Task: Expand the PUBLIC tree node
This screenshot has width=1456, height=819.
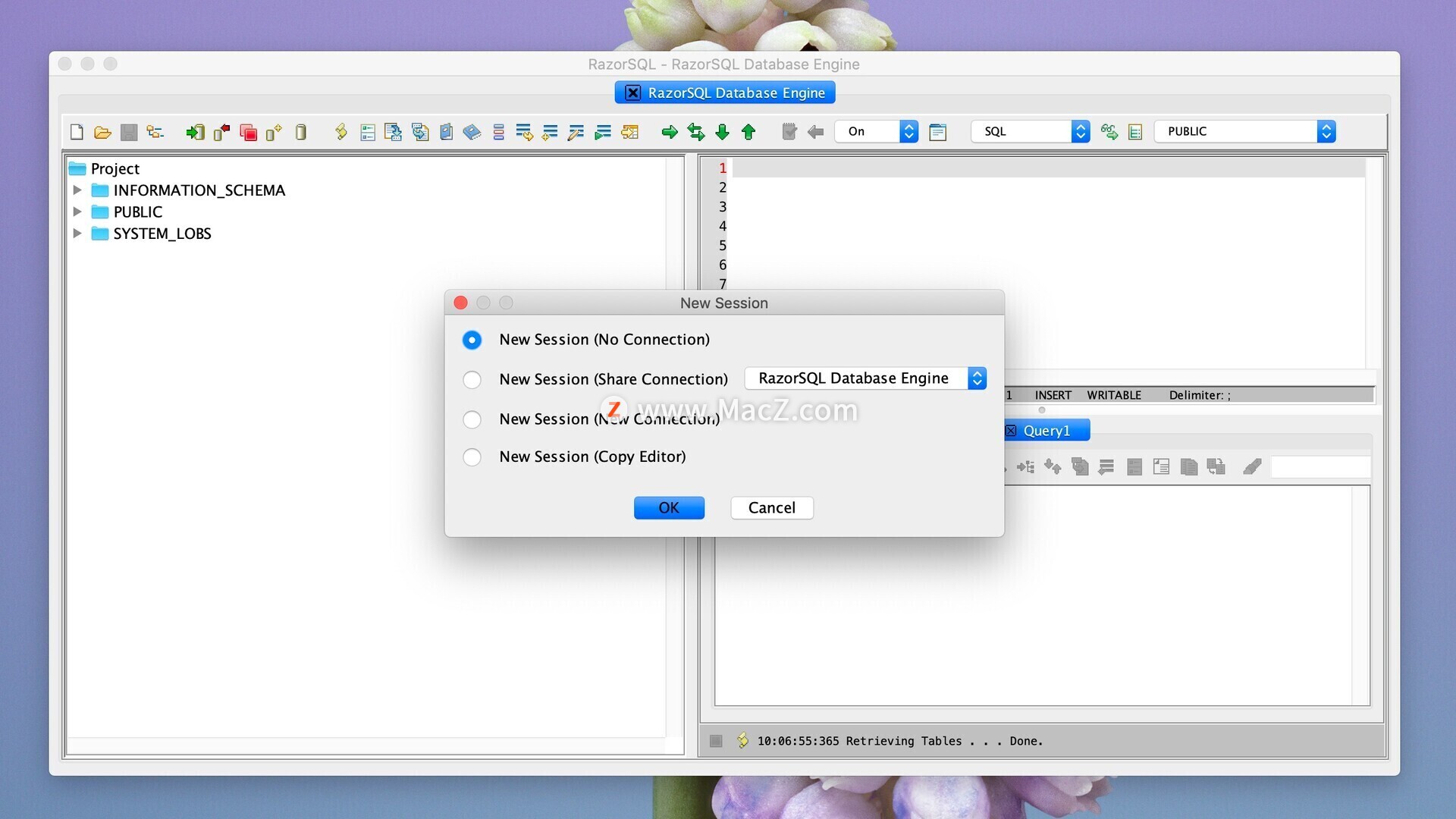Action: click(x=77, y=212)
